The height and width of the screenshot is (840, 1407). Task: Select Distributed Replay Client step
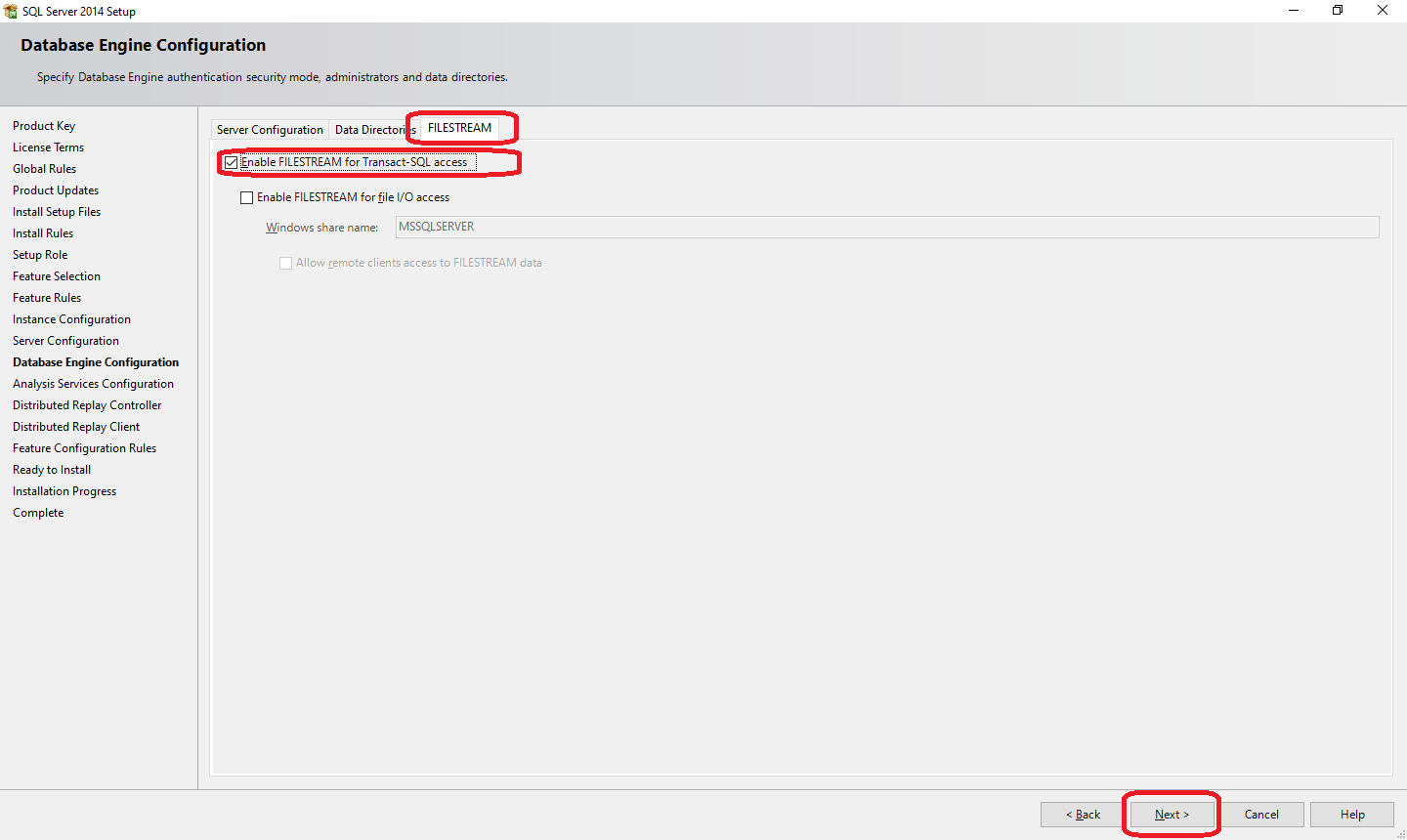pos(76,427)
